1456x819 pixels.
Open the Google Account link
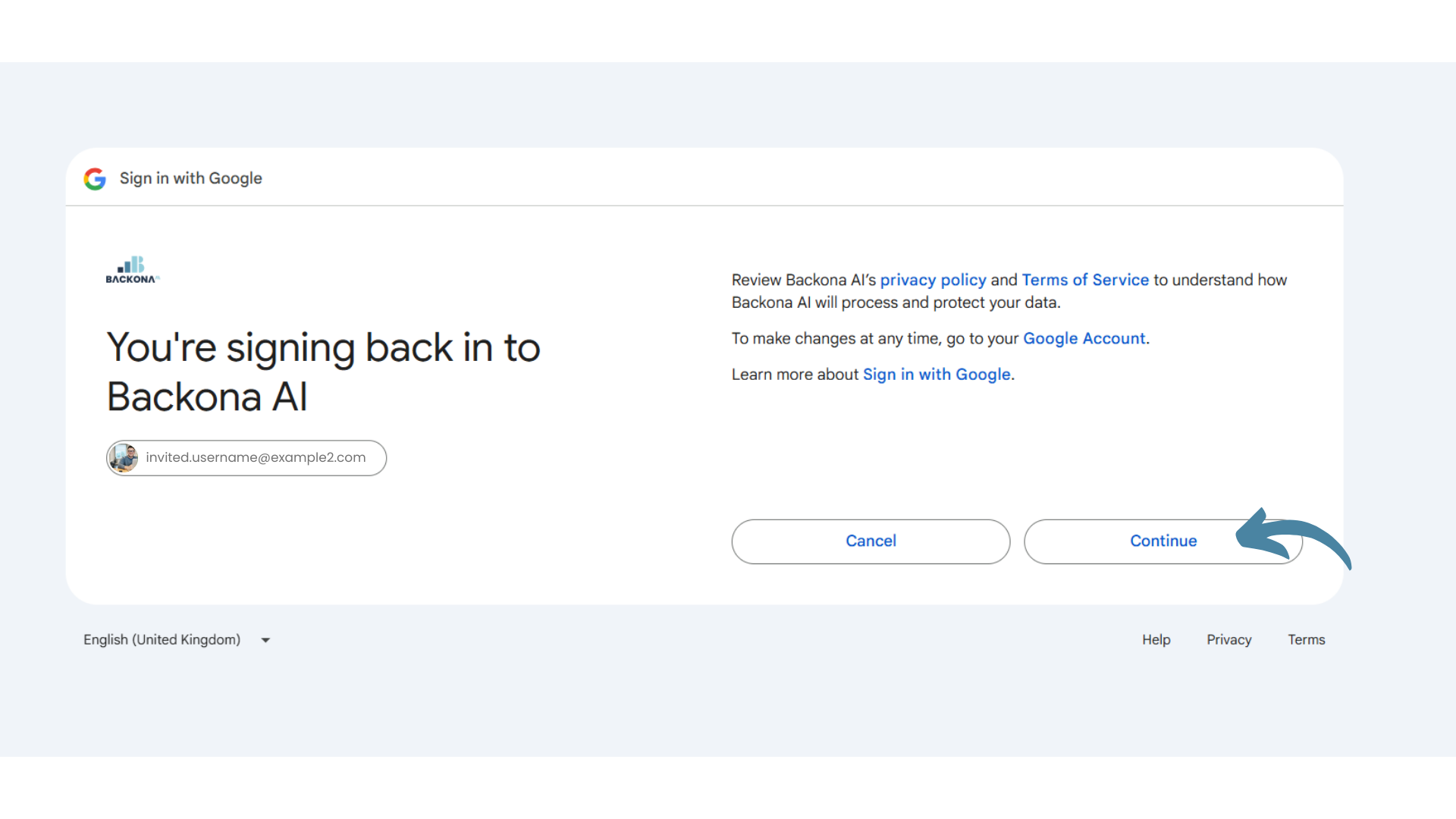click(1084, 338)
